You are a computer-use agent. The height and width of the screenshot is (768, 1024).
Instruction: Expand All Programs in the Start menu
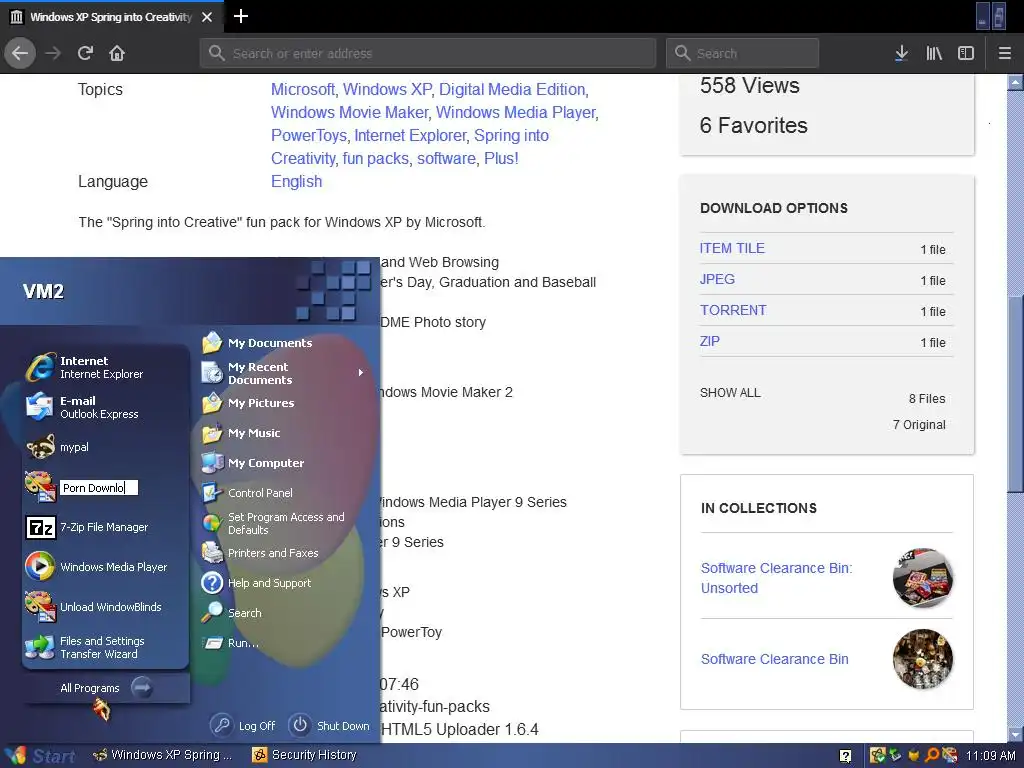pos(106,688)
